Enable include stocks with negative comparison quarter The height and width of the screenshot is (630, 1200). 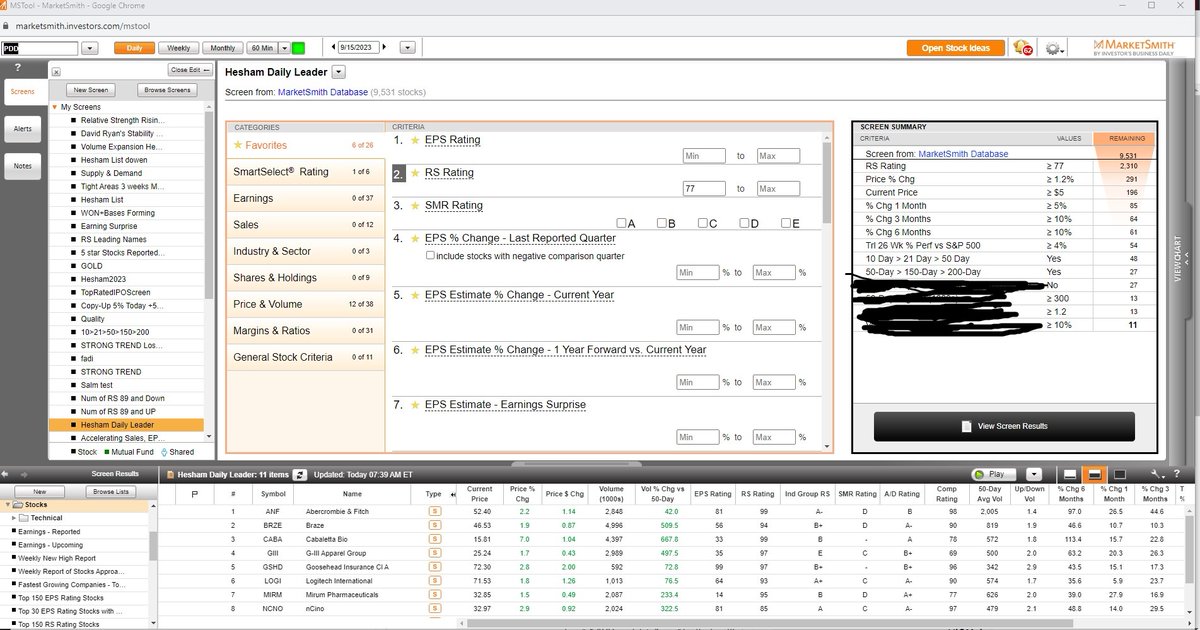coord(430,256)
